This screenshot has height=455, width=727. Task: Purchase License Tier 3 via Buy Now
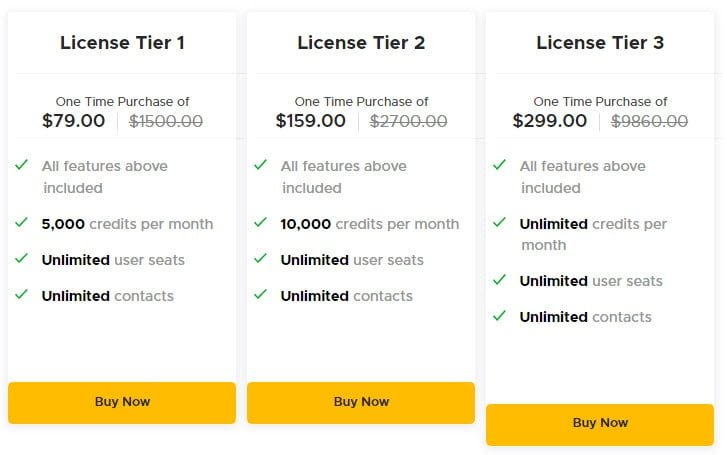(x=600, y=423)
